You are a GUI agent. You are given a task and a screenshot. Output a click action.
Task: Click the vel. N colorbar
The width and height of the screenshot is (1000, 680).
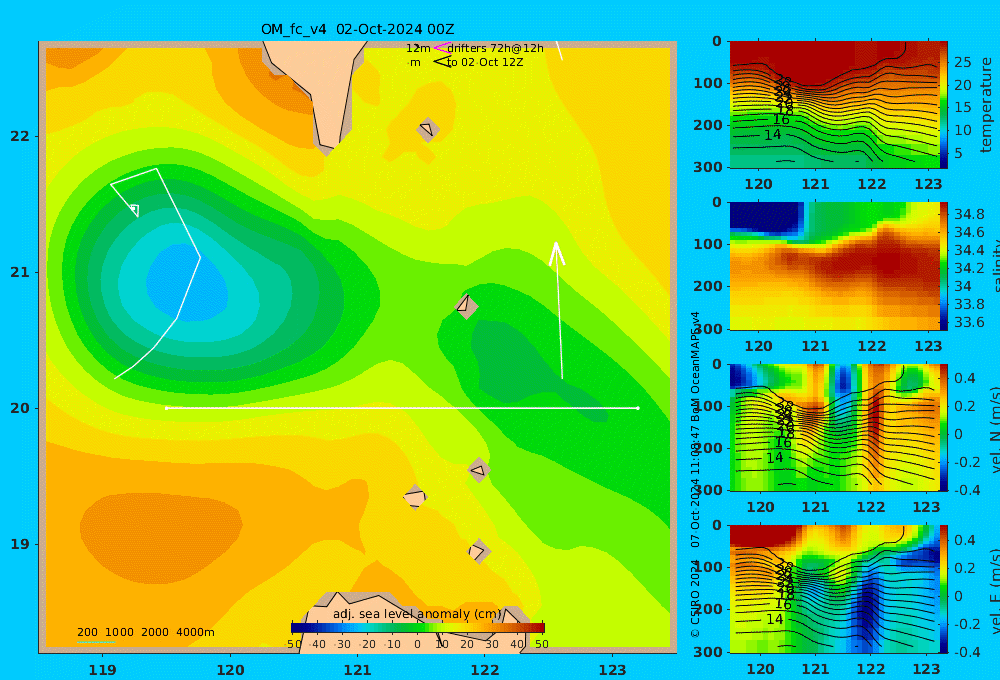[944, 427]
